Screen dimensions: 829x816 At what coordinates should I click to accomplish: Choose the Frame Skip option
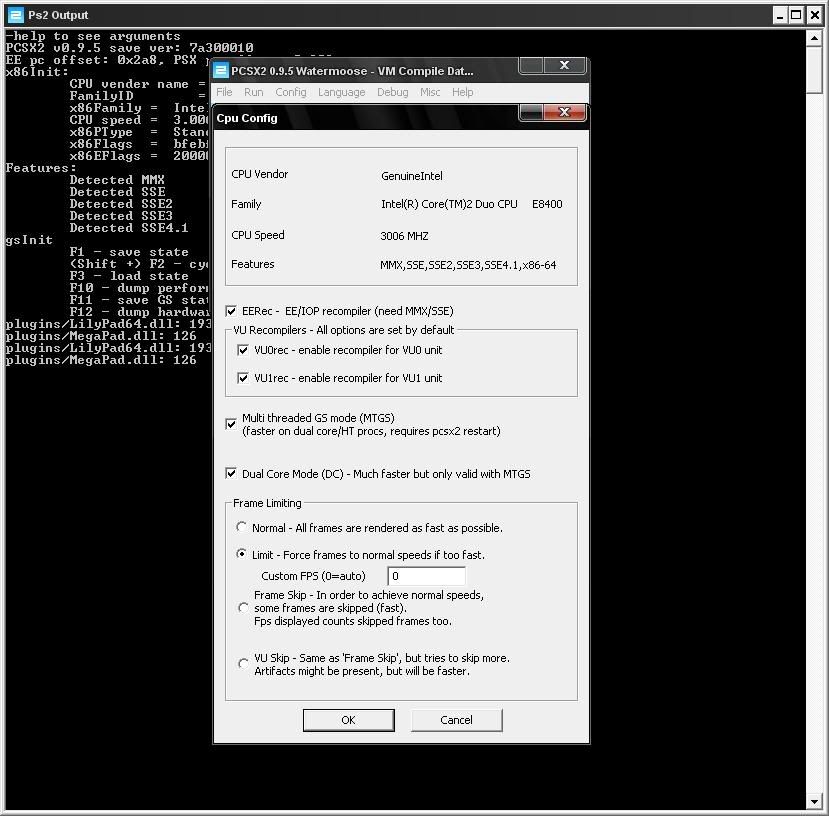[x=243, y=607]
